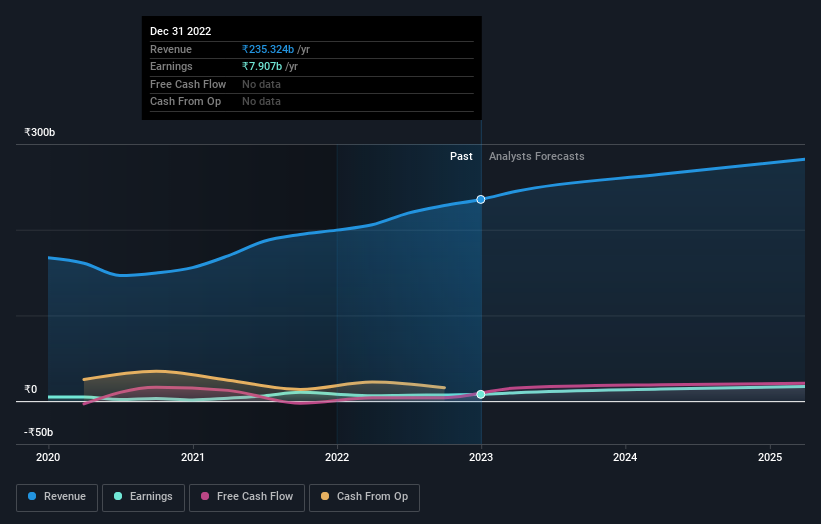Click the ₹0 y-axis label
Image resolution: width=821 pixels, height=524 pixels.
click(x=30, y=389)
